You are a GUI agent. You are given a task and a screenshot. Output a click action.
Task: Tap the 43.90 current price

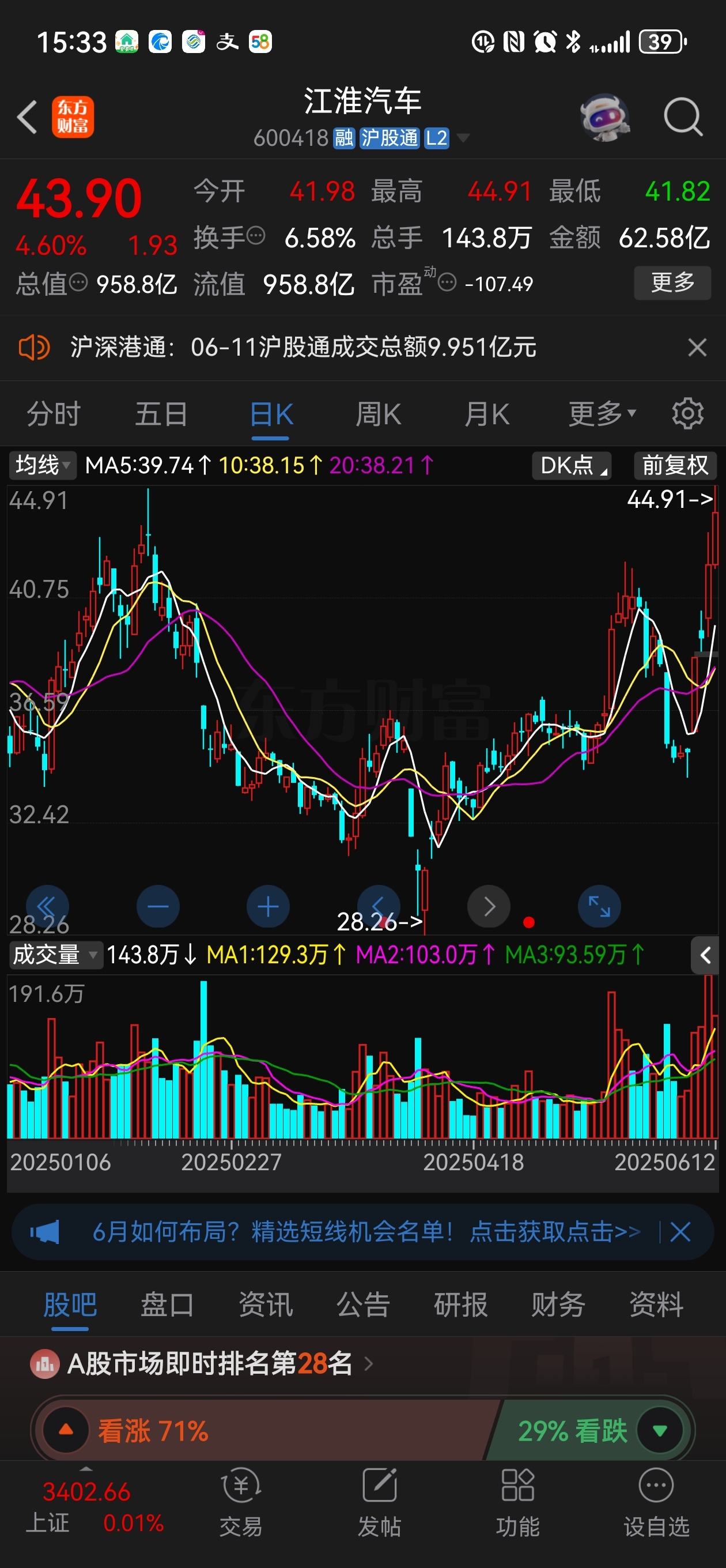pos(79,198)
